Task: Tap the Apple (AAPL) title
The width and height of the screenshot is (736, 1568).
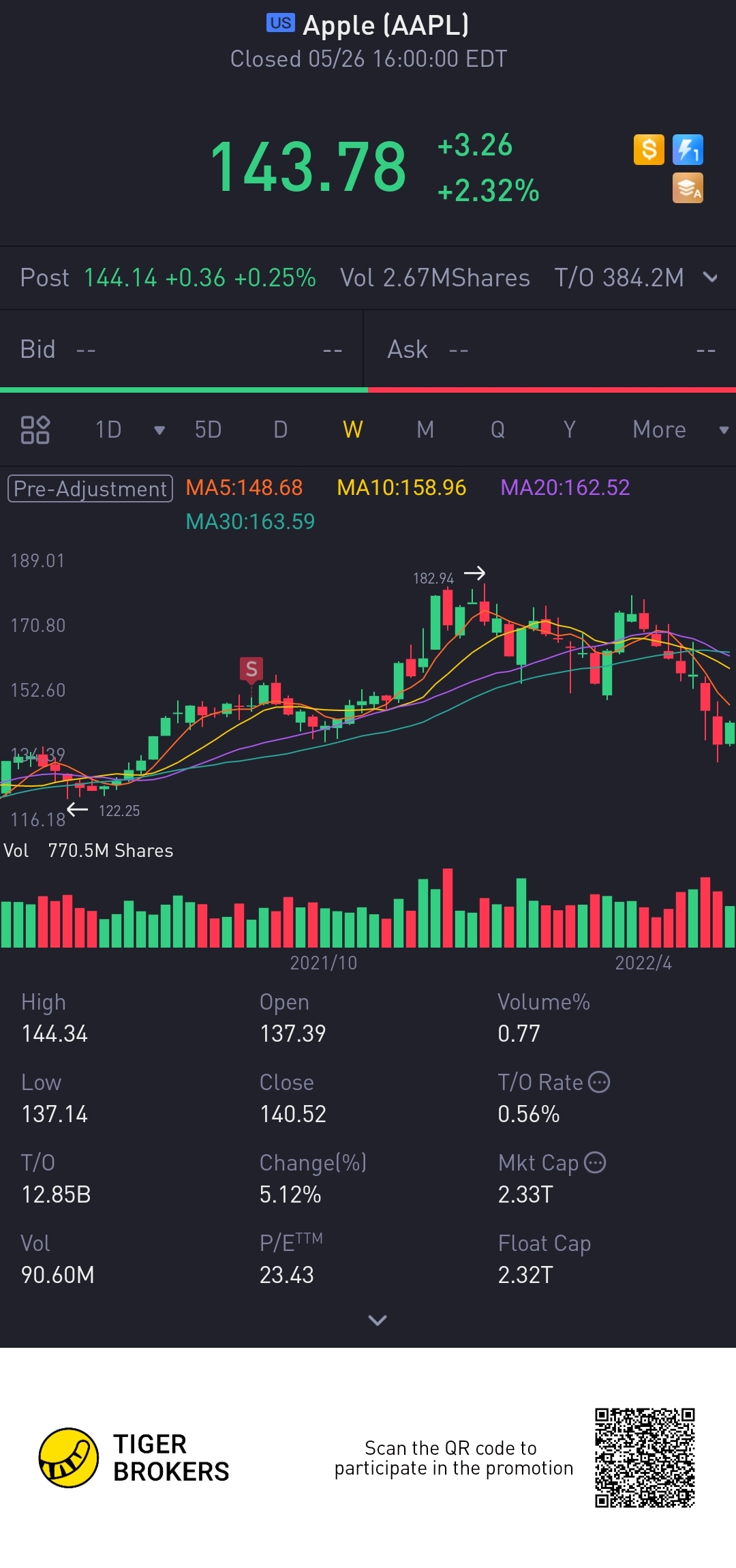Action: click(386, 25)
